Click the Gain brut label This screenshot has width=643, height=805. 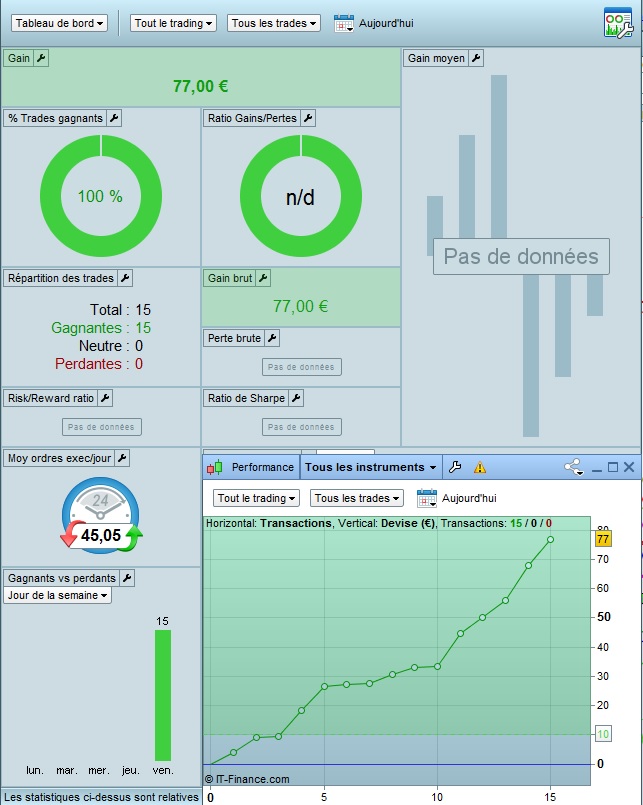pos(230,278)
